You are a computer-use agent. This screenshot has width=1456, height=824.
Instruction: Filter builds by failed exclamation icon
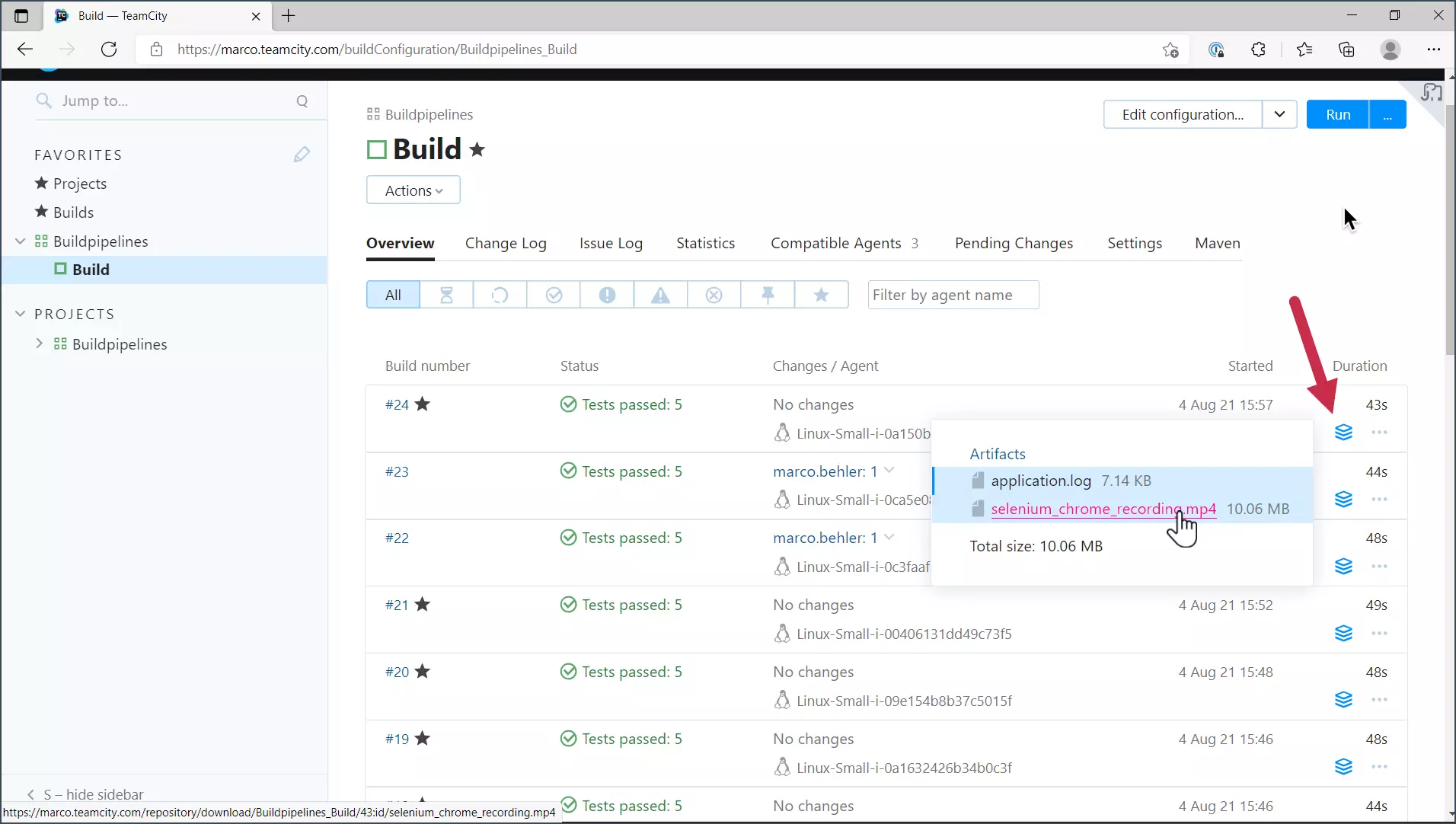[607, 295]
